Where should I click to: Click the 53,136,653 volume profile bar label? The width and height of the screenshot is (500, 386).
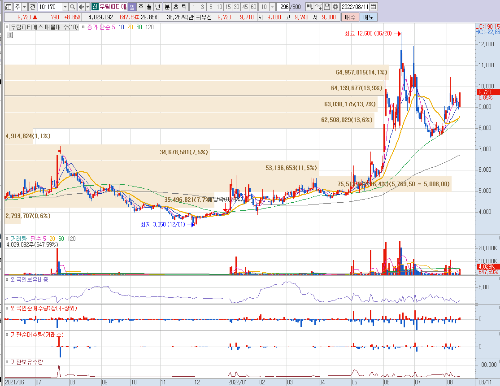point(291,168)
